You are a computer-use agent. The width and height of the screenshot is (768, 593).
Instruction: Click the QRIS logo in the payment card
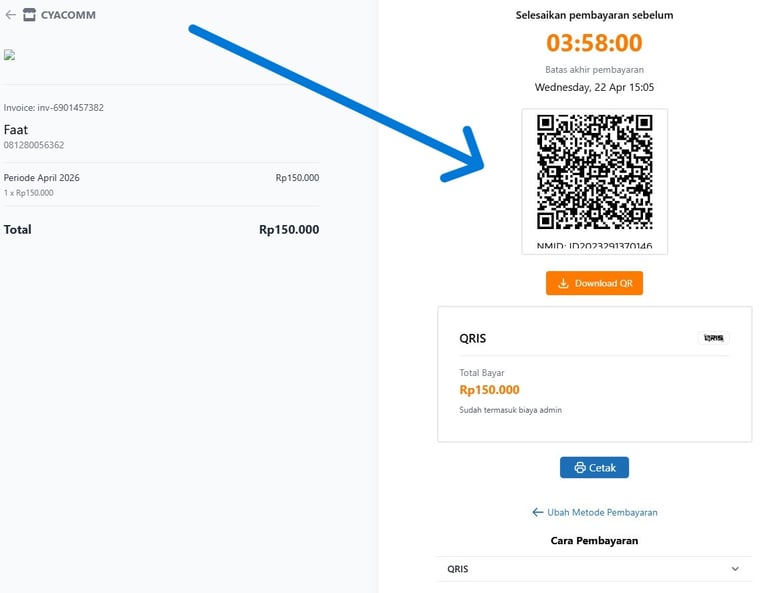(x=713, y=338)
